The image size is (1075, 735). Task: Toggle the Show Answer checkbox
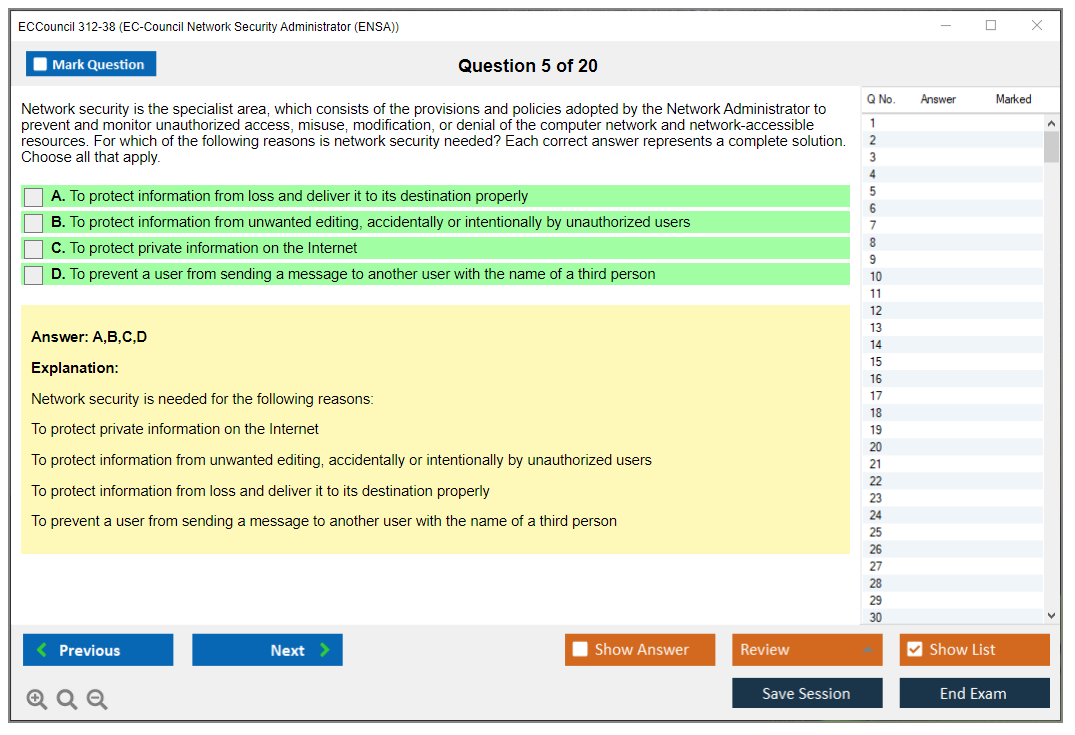click(x=580, y=650)
